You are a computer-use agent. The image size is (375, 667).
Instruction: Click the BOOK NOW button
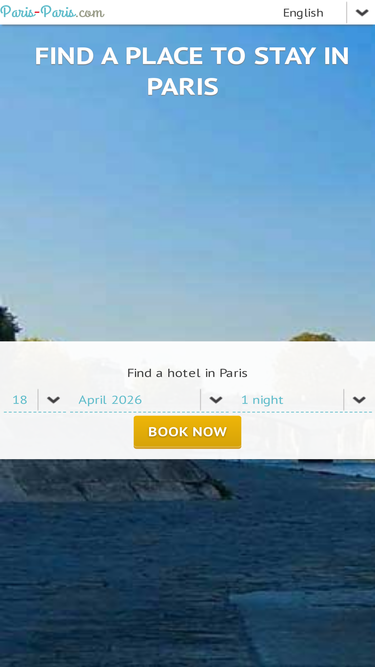[x=188, y=432]
